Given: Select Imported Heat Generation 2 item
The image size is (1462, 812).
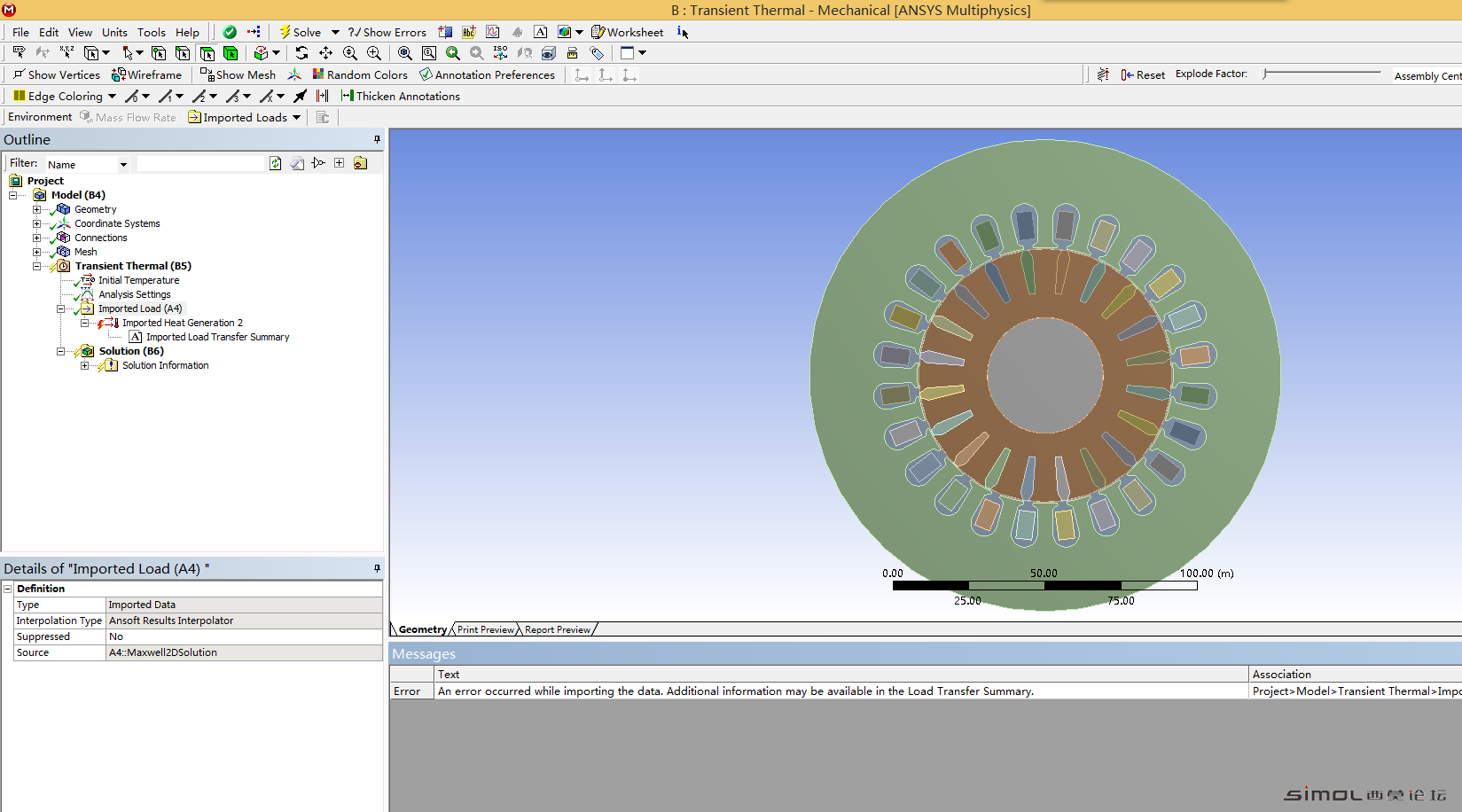Looking at the screenshot, I should [x=182, y=323].
